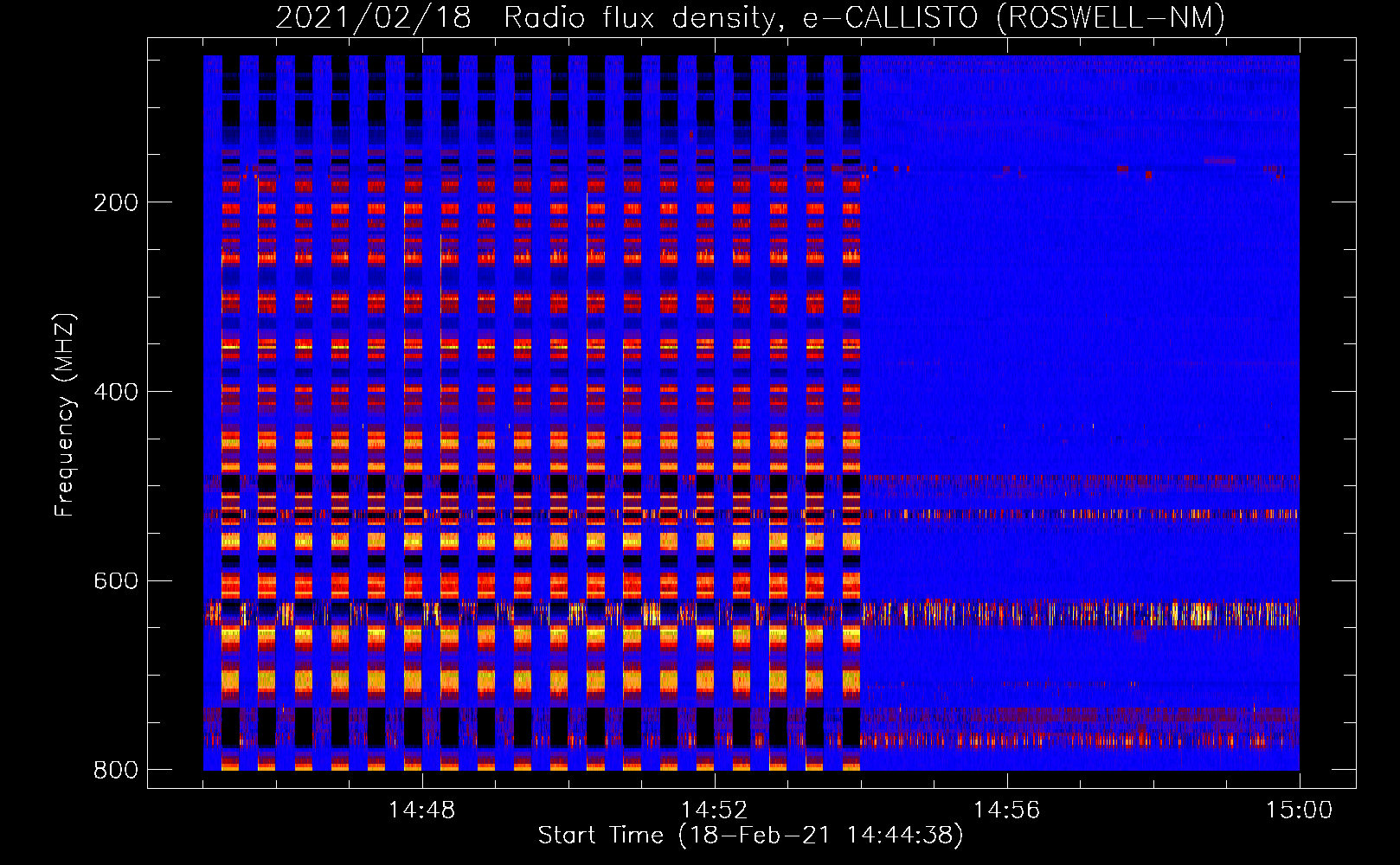
Task: Click the '15:00' time tick label
Action: tap(1299, 811)
